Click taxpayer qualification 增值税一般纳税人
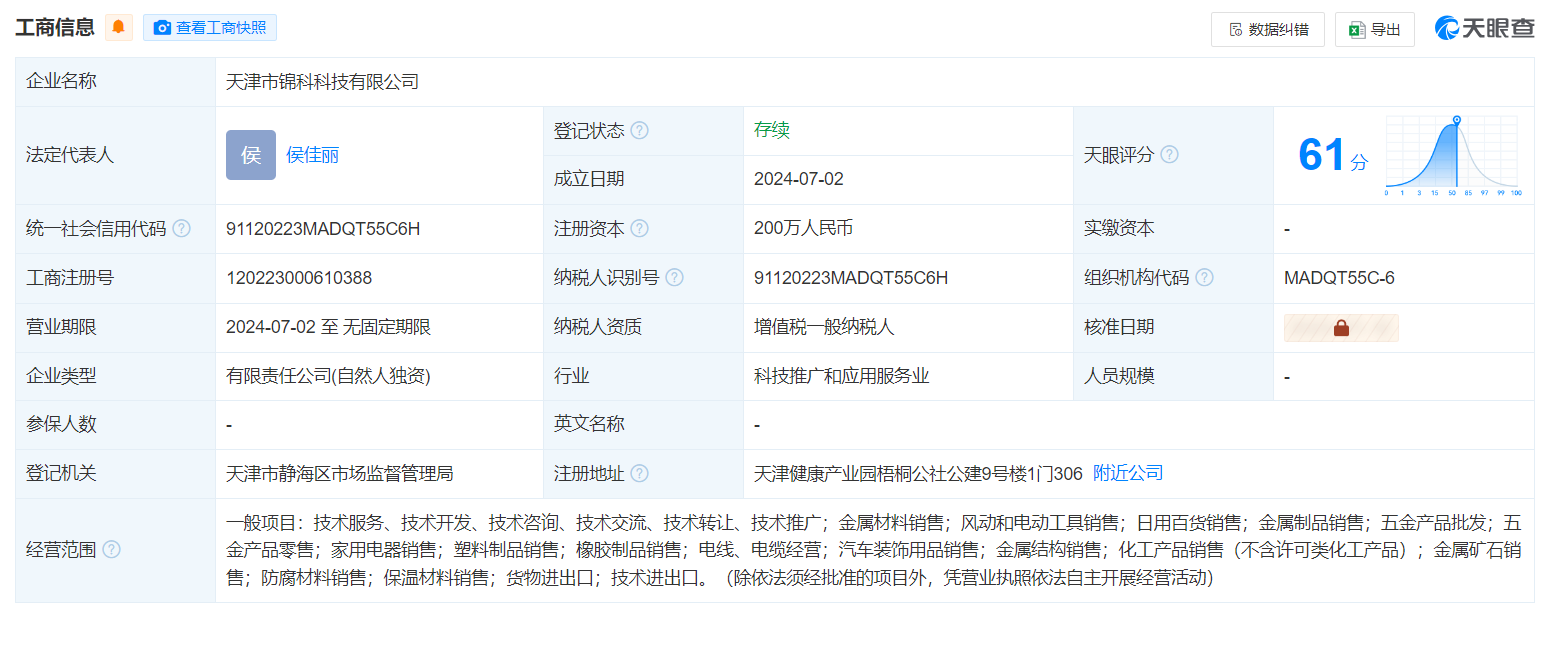The height and width of the screenshot is (661, 1545). click(824, 327)
